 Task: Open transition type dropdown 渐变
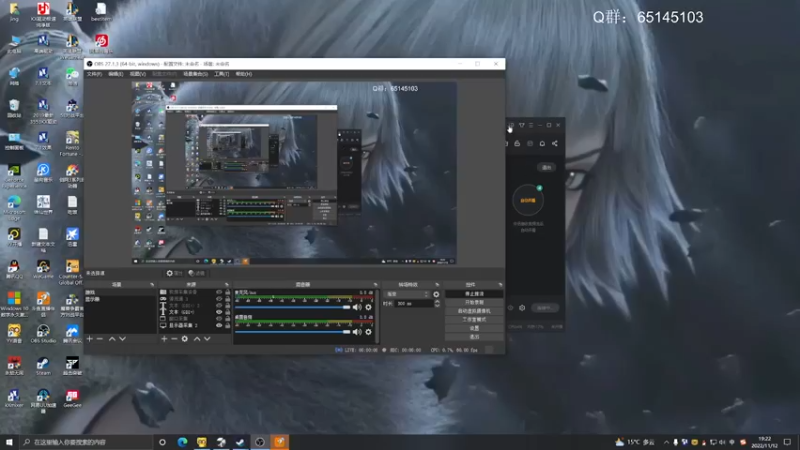(407, 294)
